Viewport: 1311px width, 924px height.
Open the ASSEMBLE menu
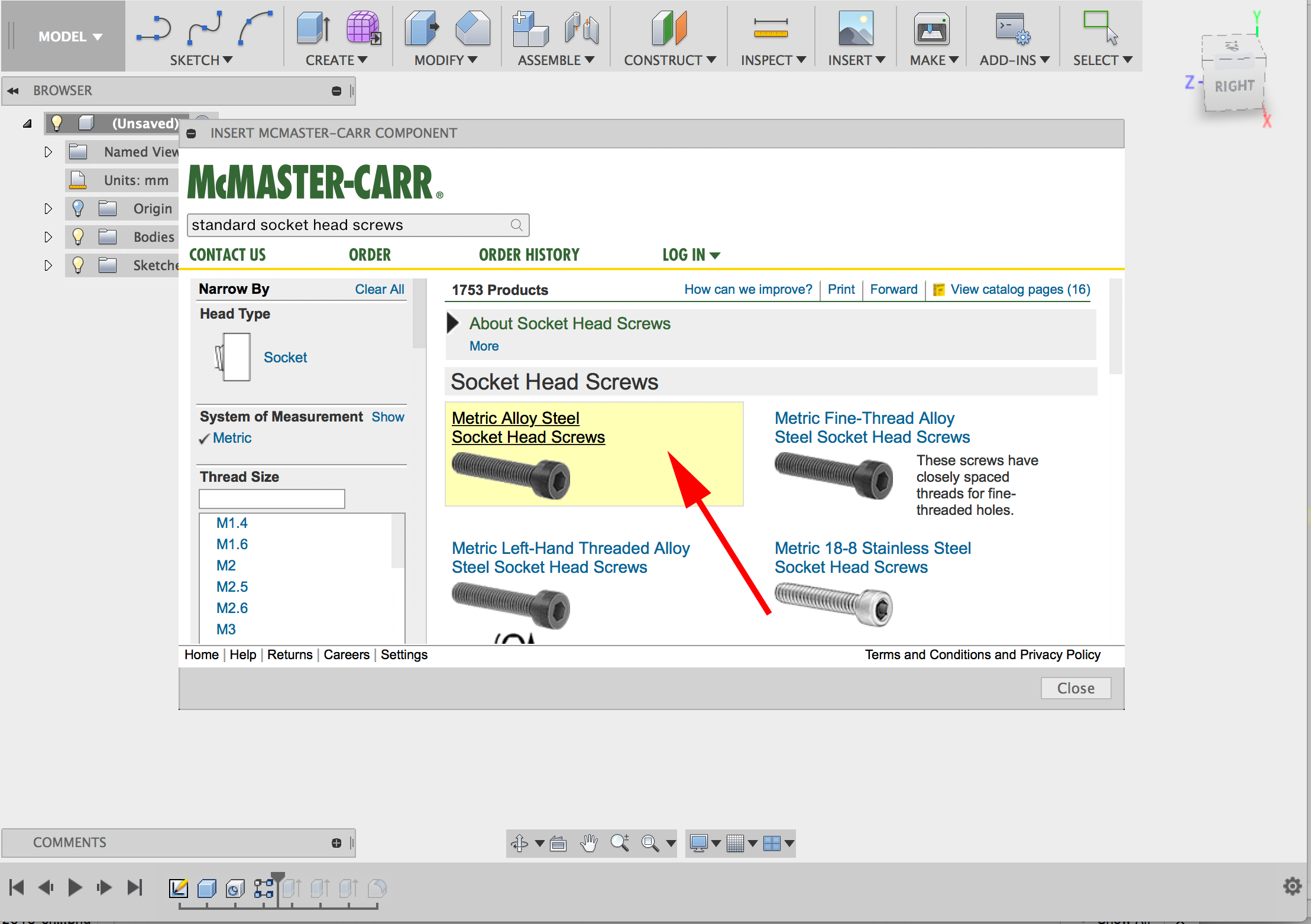click(x=556, y=60)
